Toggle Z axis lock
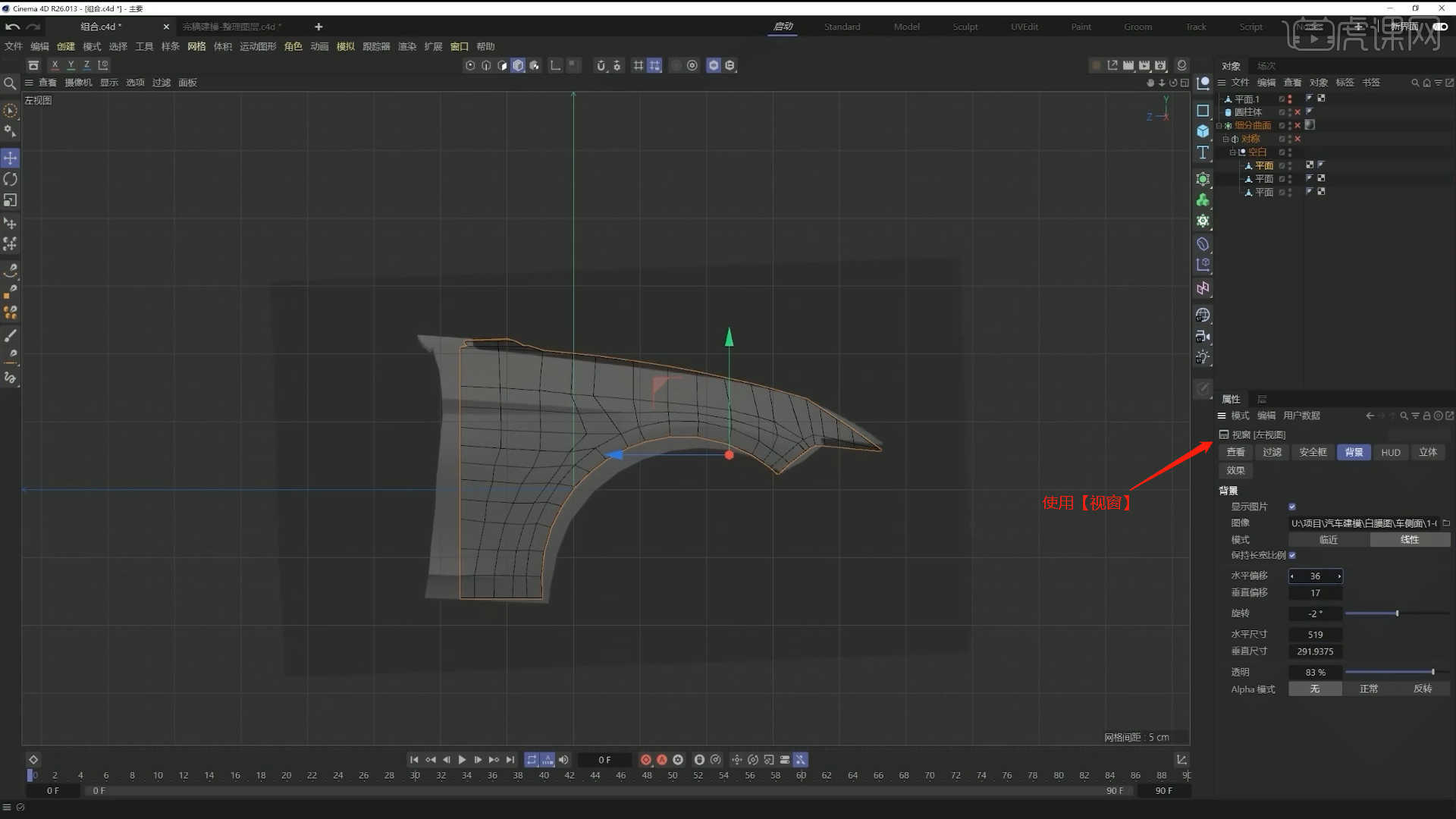Image resolution: width=1456 pixels, height=819 pixels. pyautogui.click(x=86, y=65)
